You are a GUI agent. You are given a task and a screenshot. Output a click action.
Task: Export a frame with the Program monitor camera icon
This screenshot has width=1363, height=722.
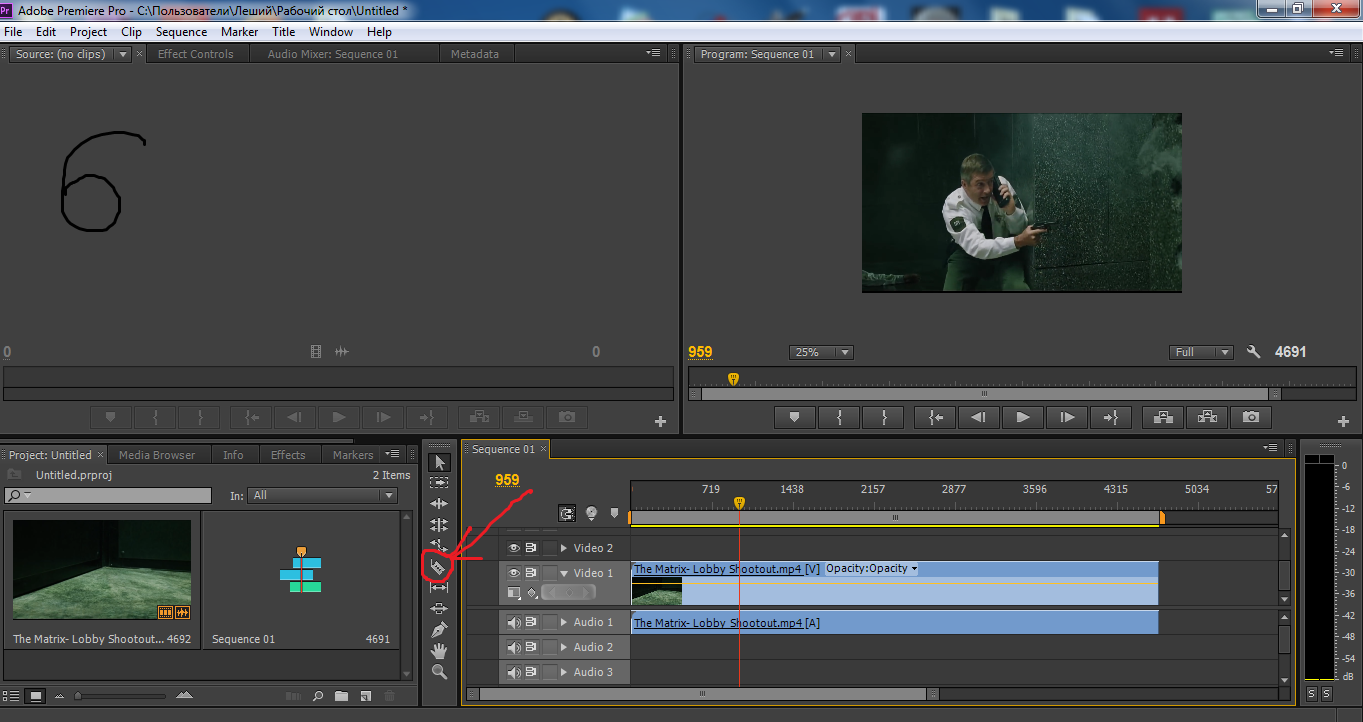click(x=1251, y=417)
